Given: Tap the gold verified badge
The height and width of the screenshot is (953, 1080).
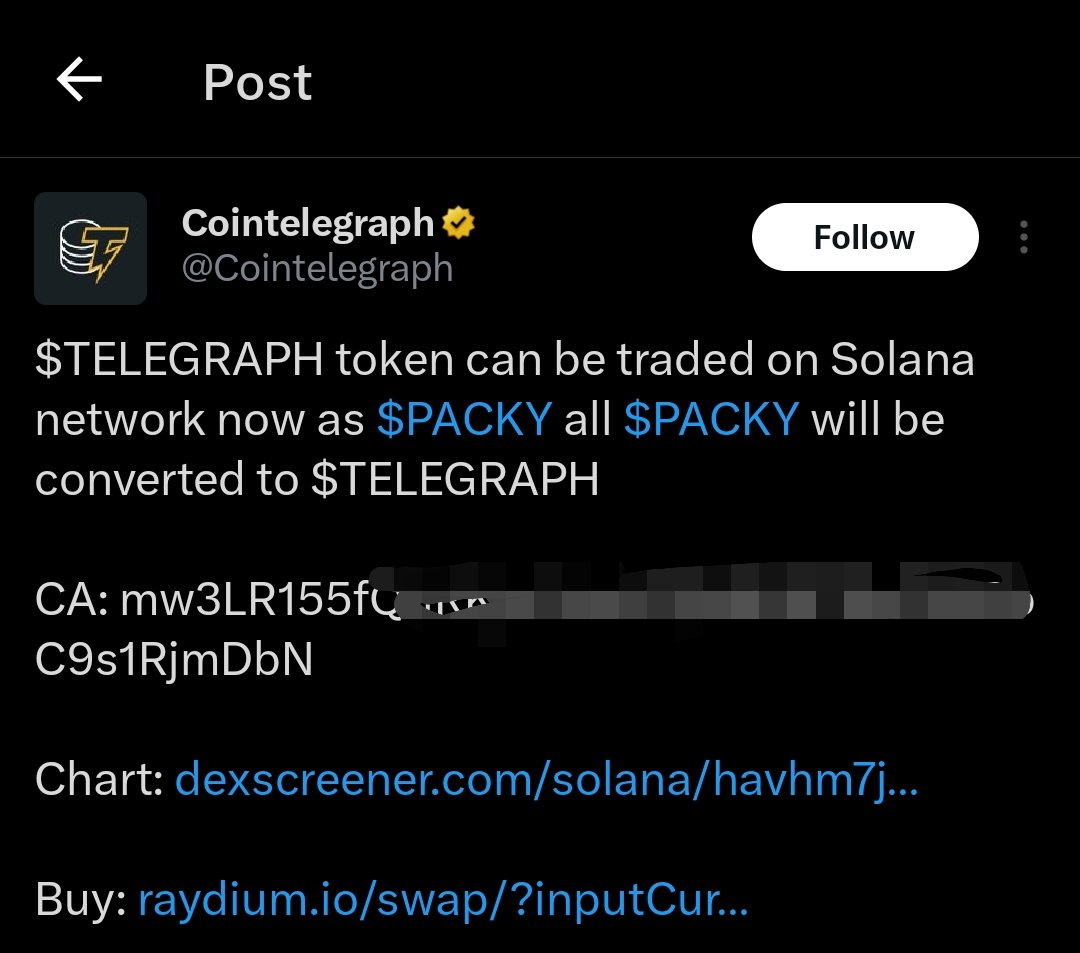Looking at the screenshot, I should (458, 223).
